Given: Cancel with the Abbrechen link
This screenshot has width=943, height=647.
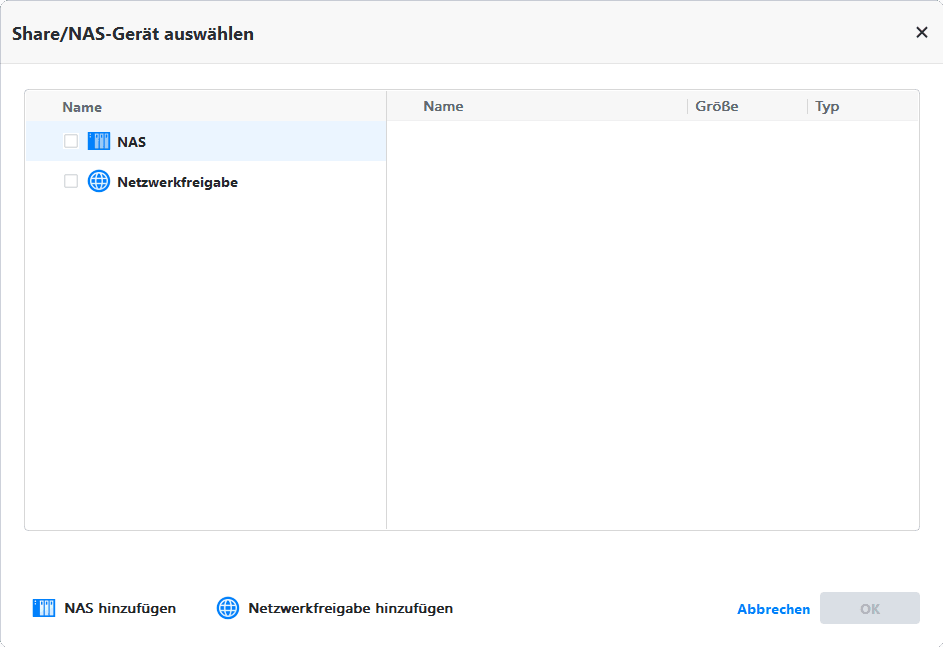Looking at the screenshot, I should [773, 609].
